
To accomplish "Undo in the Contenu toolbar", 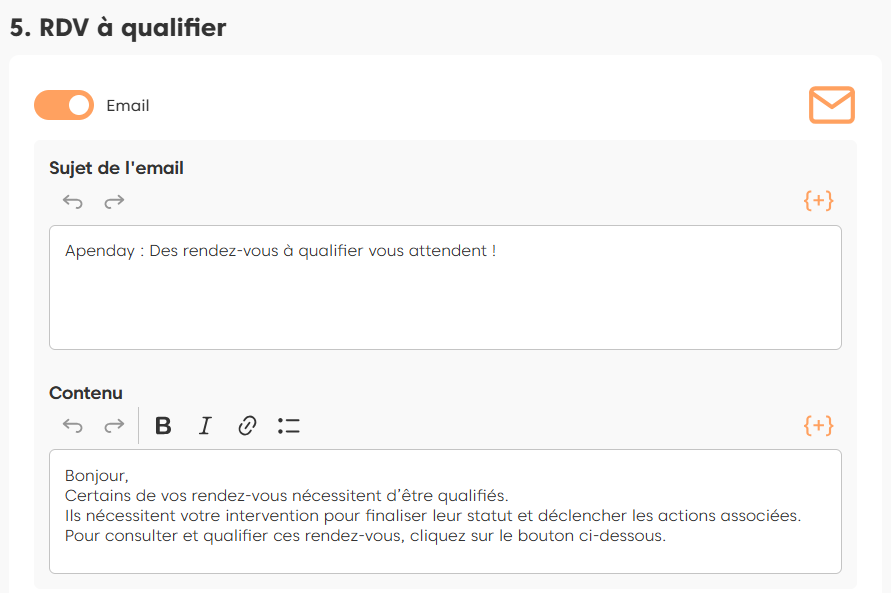I will 73,426.
